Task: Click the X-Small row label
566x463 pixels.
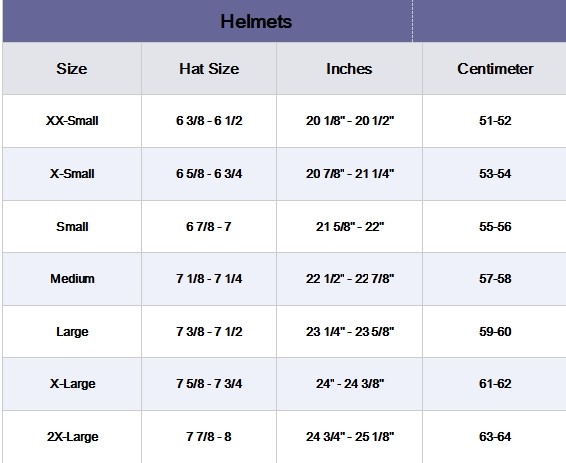Action: coord(72,174)
